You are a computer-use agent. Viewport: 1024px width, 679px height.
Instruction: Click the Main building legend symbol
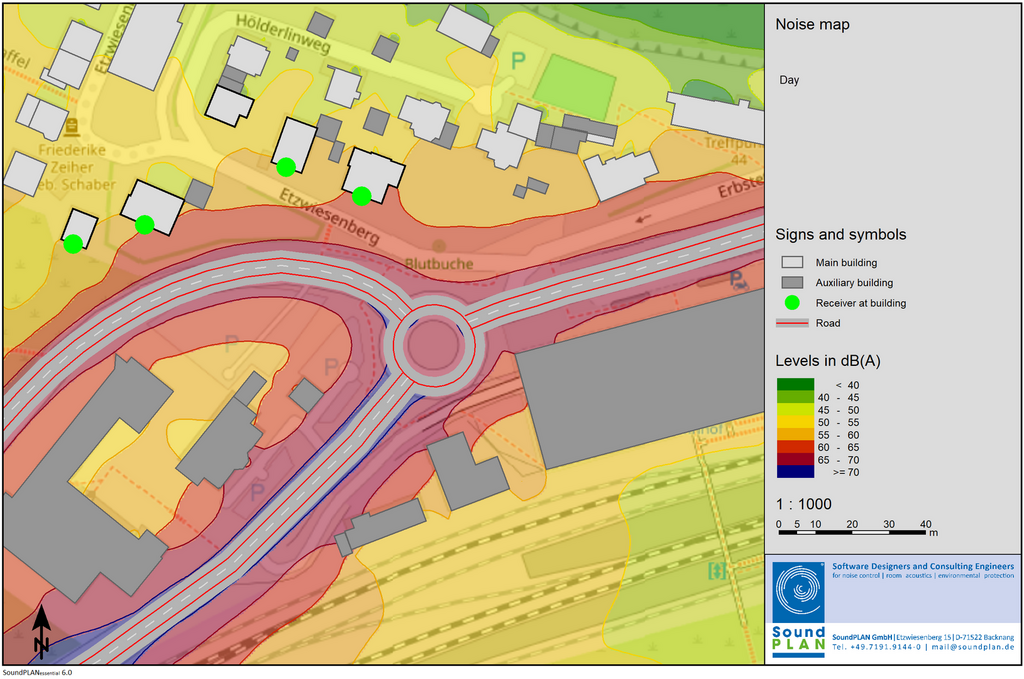(793, 263)
